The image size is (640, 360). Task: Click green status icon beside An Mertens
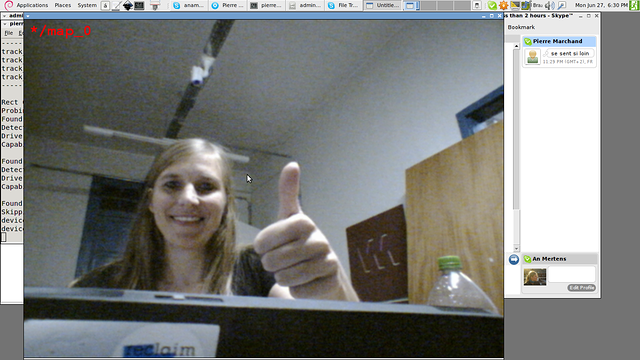tap(527, 259)
